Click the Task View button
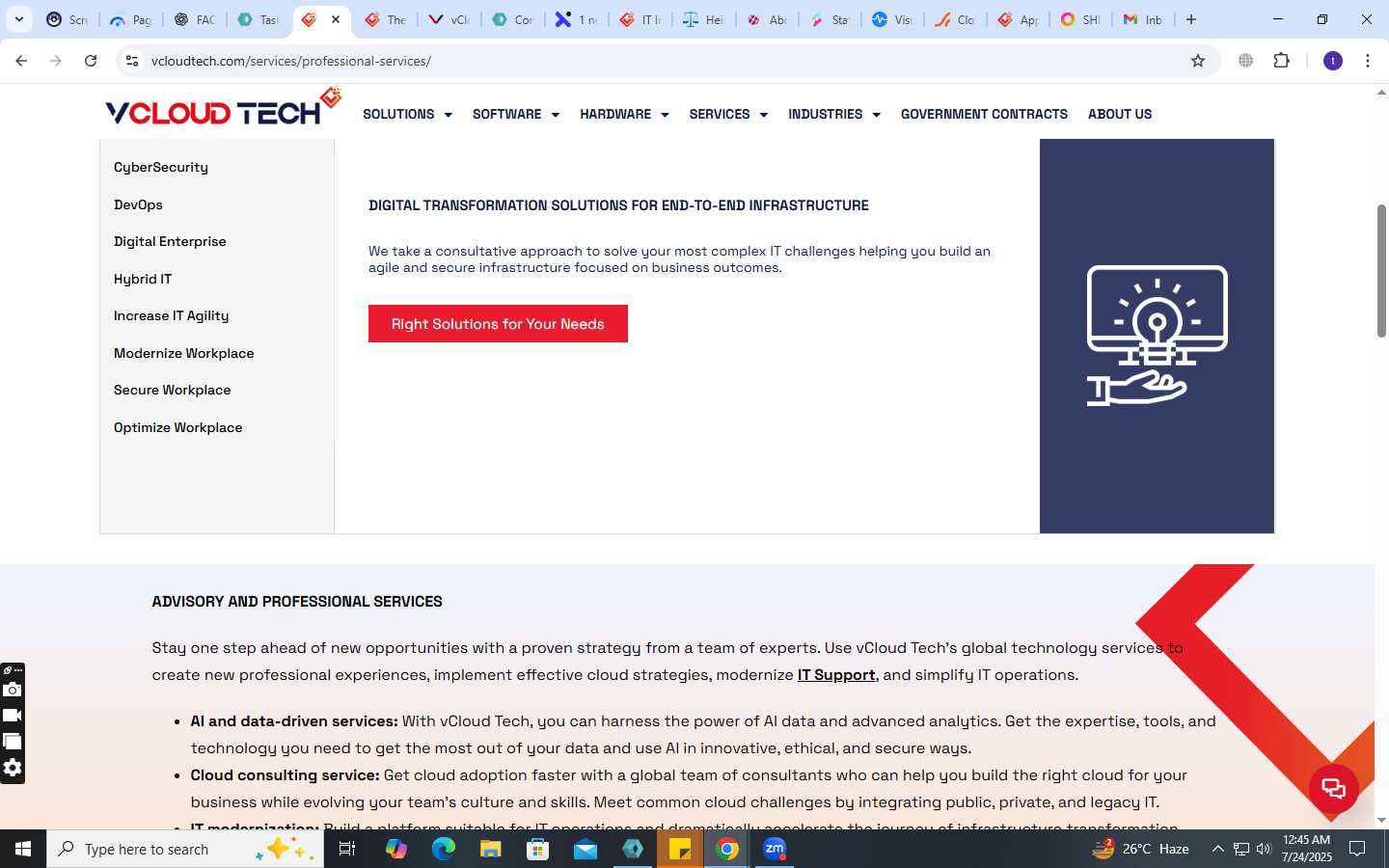This screenshot has height=868, width=1389. point(347,849)
